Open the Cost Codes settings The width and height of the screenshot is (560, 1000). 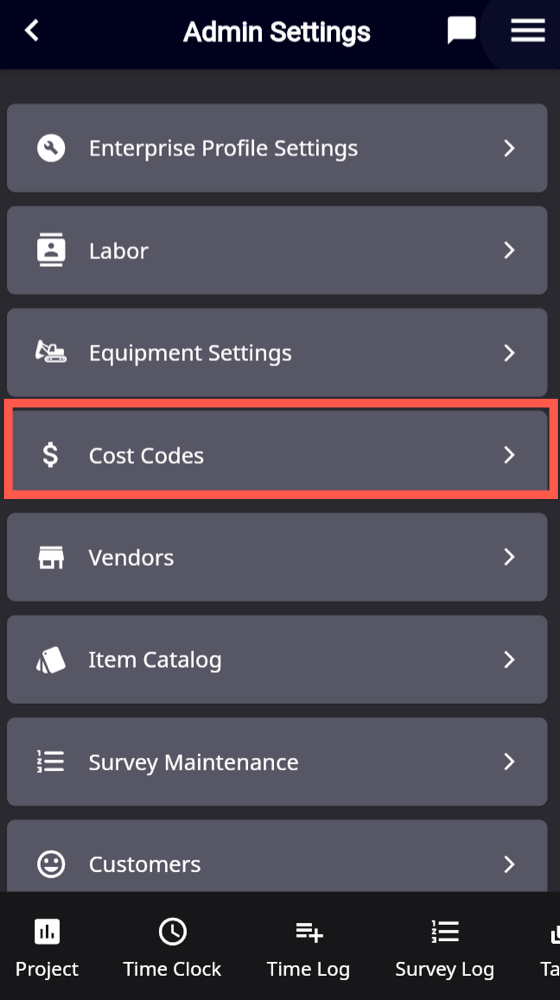(x=279, y=455)
